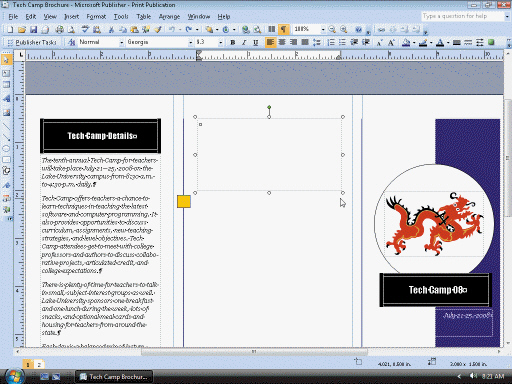512x384 pixels.
Task: Select the Insert Table tool
Action: click(6, 85)
